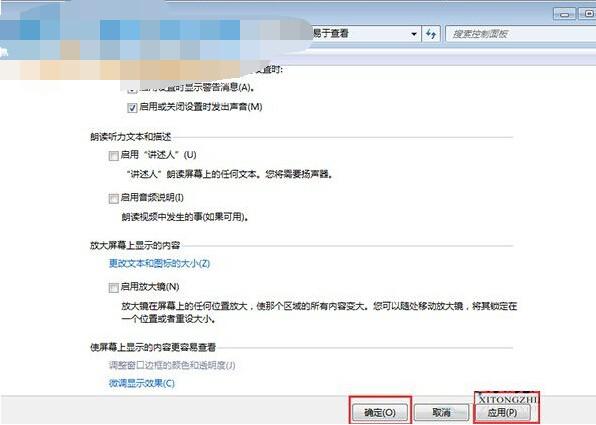Click greyed 调整窗口边框的颜色和透明度(J) link
The width and height of the screenshot is (596, 425).
172,366
